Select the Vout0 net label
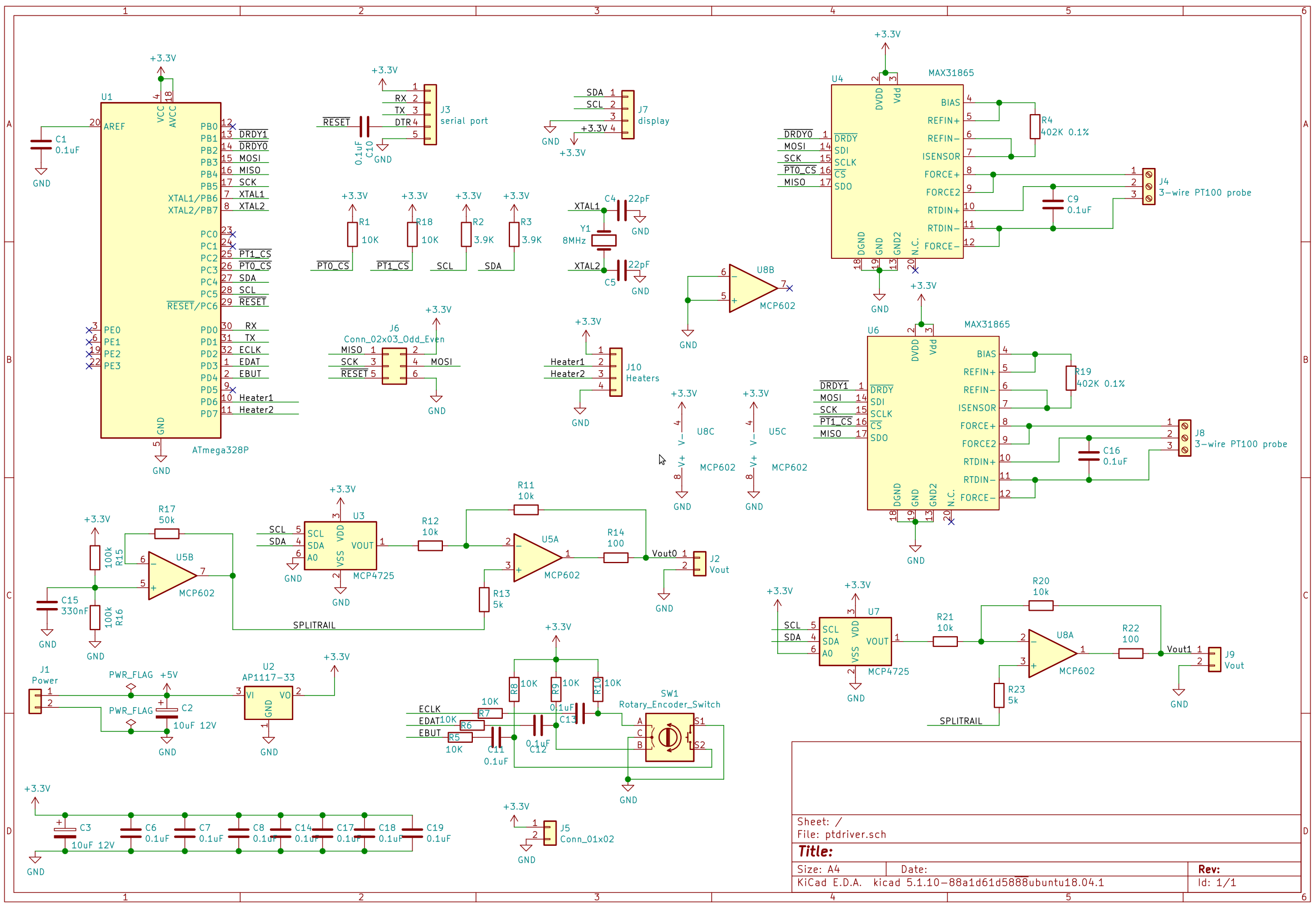This screenshot has width=1316, height=909. tap(664, 553)
